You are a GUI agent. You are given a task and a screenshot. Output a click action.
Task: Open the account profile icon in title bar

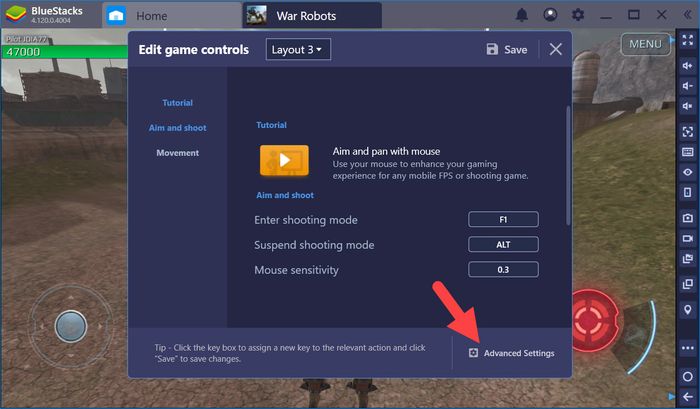click(550, 15)
